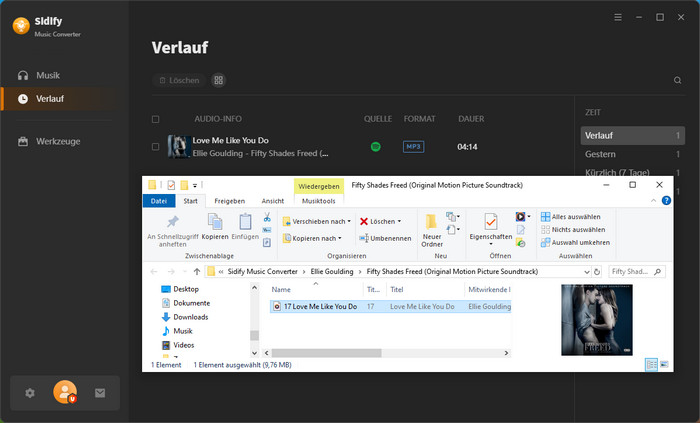700x423 pixels.
Task: Click Sidify Music Converter in address path
Action: (x=262, y=271)
